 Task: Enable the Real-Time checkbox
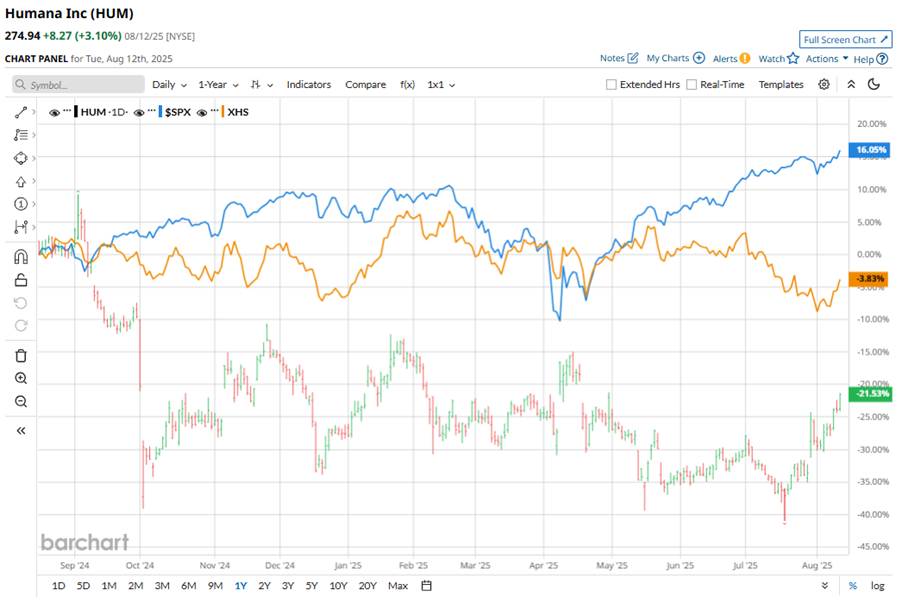(x=691, y=85)
